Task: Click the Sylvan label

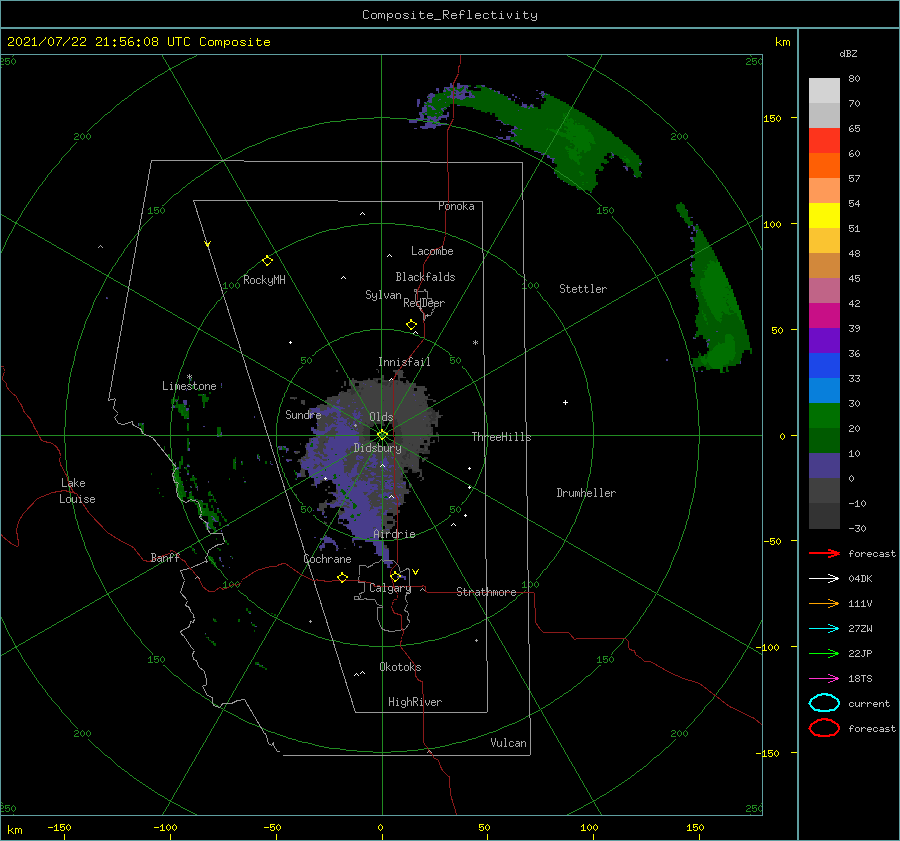Action: click(383, 295)
